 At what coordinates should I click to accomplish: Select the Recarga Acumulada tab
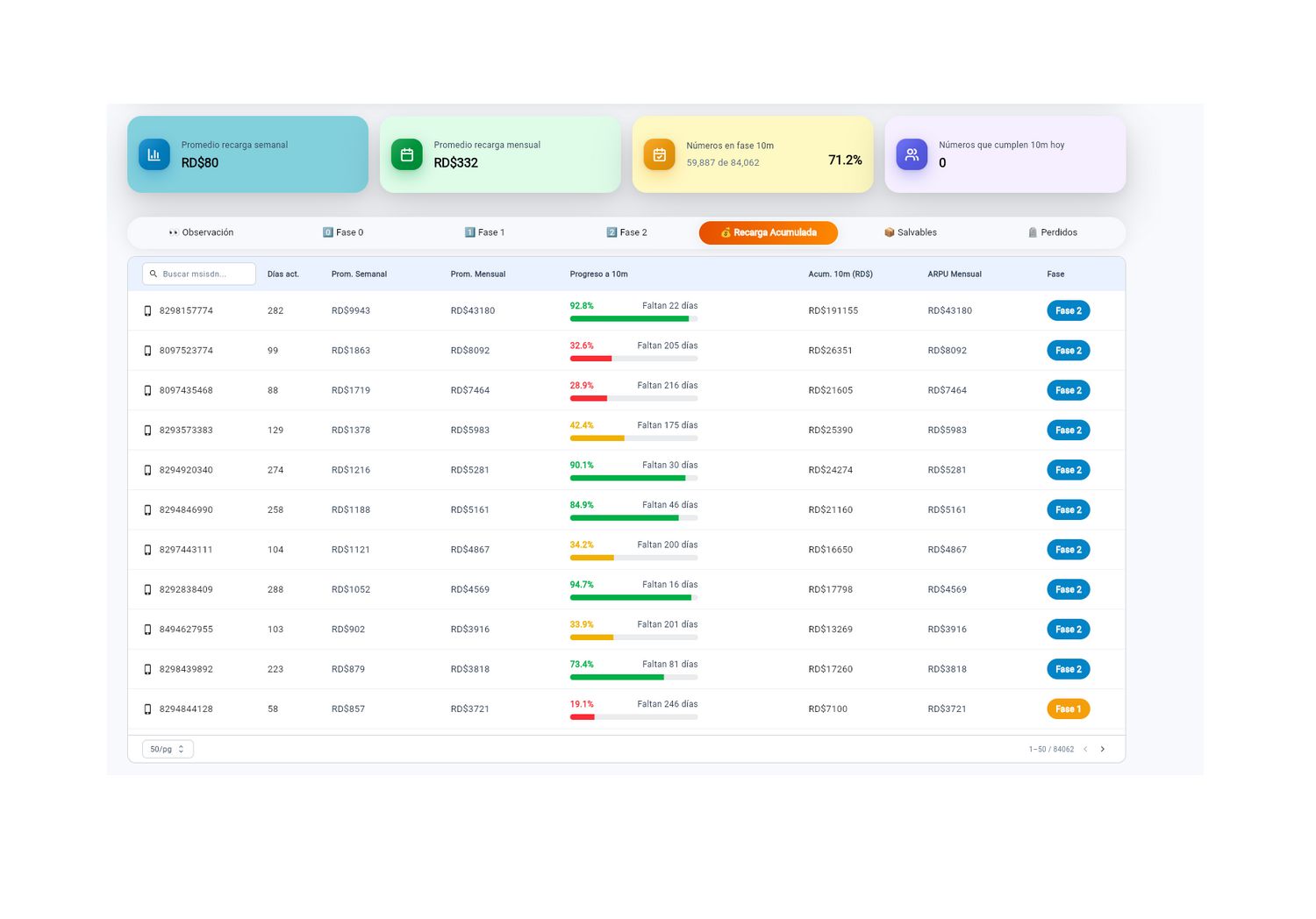[769, 233]
